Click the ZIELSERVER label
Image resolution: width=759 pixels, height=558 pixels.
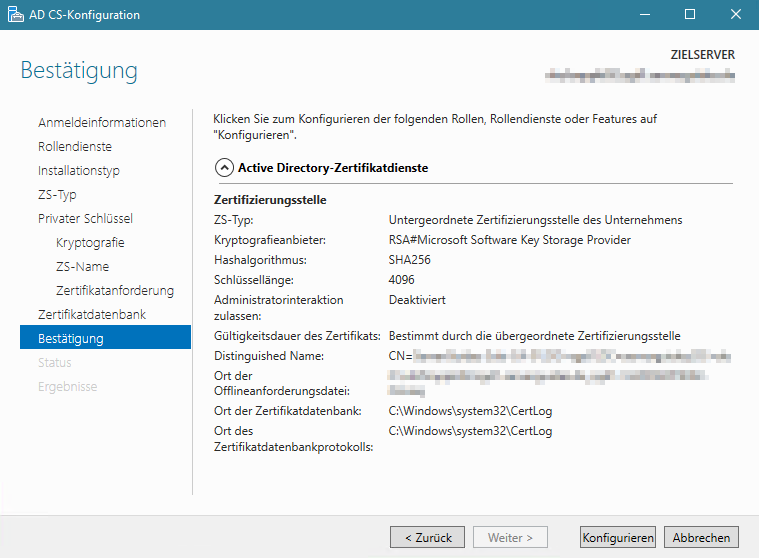pyautogui.click(x=702, y=55)
